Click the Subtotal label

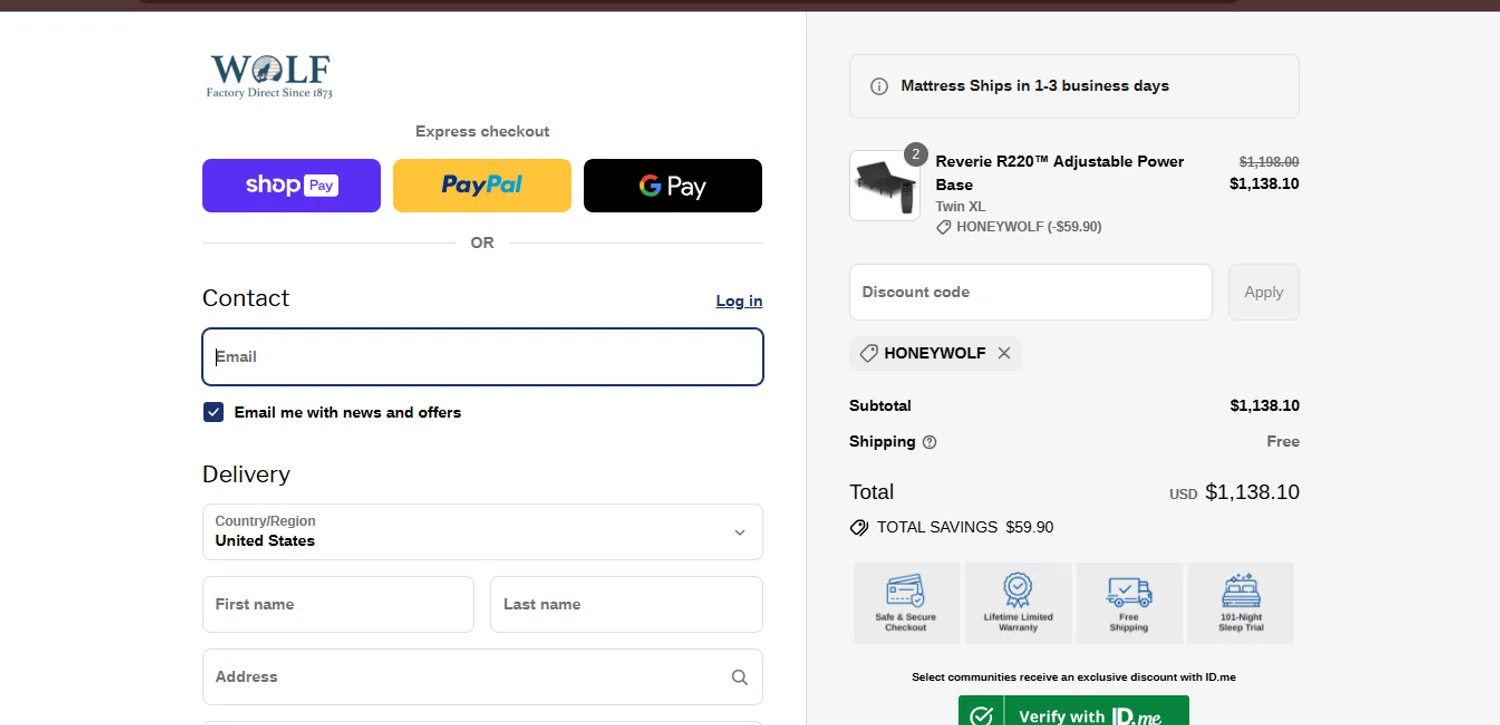click(880, 406)
